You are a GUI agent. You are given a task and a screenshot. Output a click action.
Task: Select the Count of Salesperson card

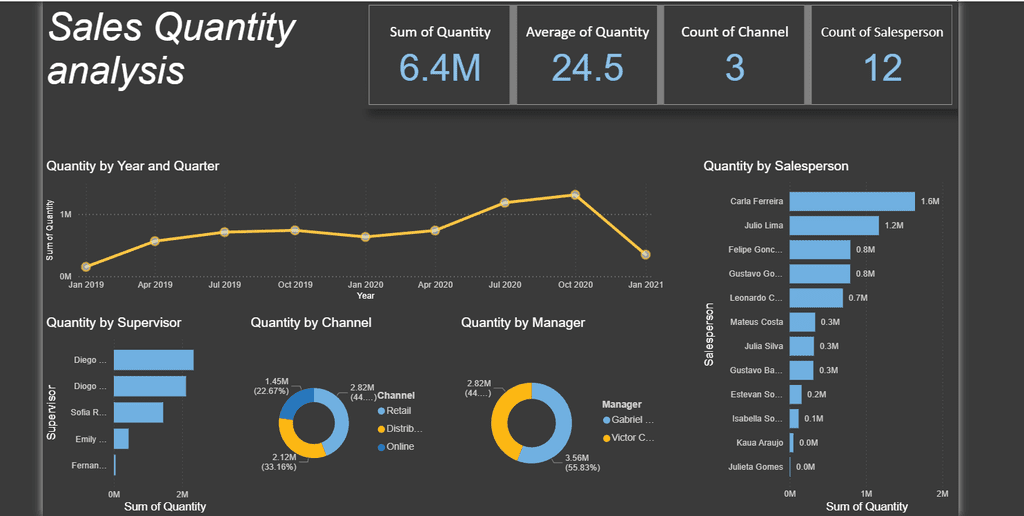click(882, 56)
